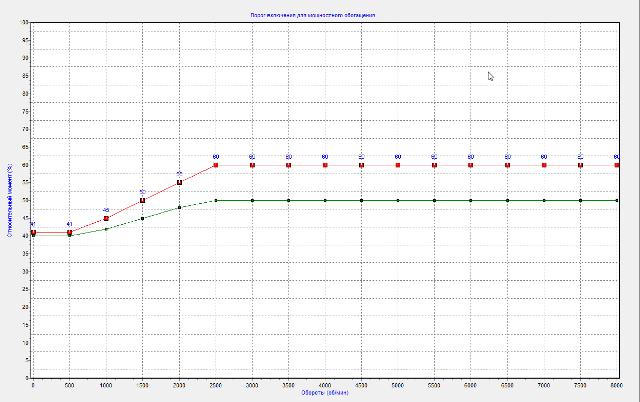Pick green curve point at 4500 rpm
This screenshot has width=640, height=402.
[361, 200]
